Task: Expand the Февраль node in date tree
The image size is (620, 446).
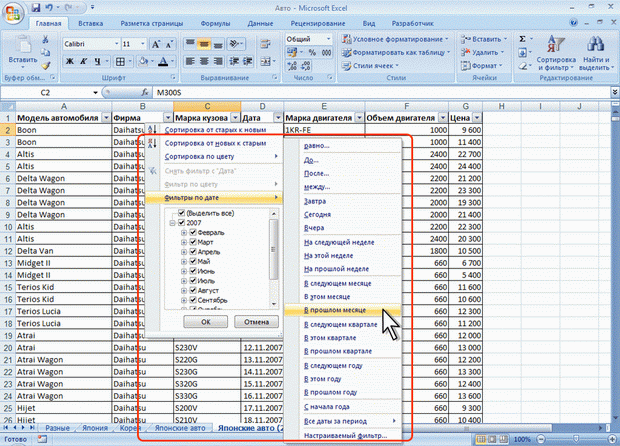Action: click(x=184, y=232)
